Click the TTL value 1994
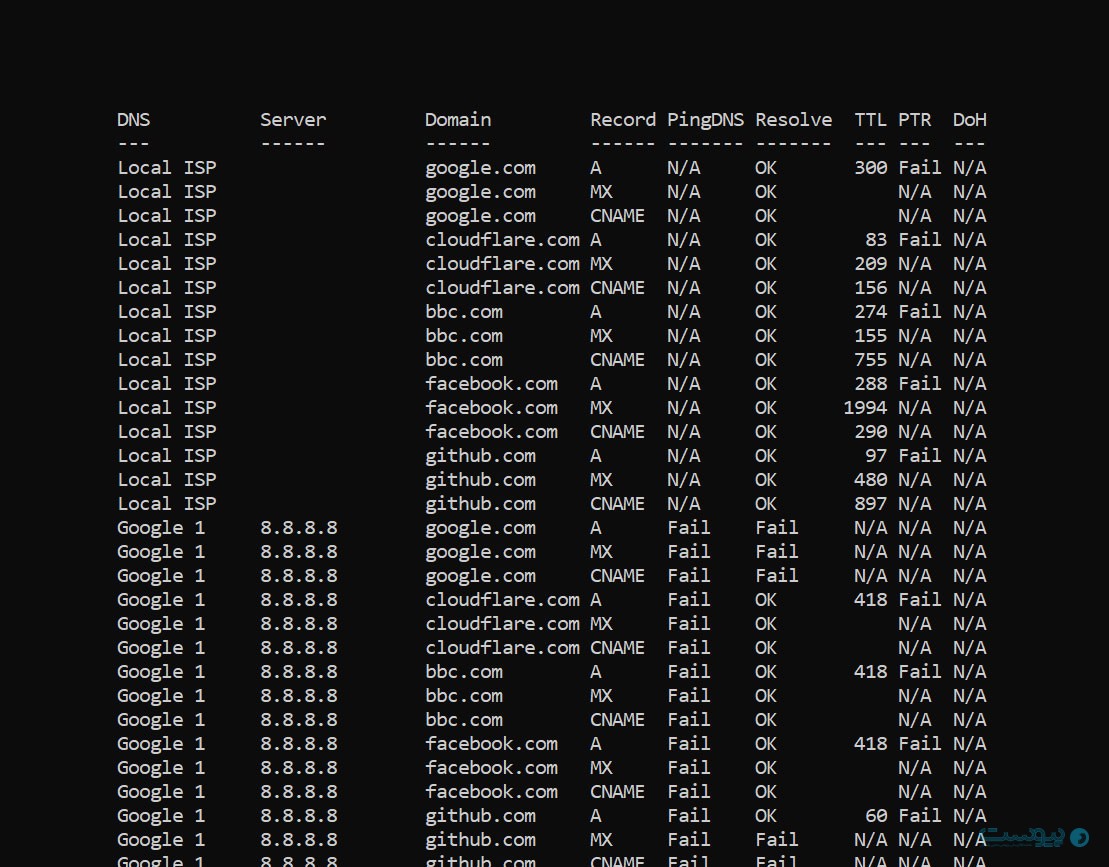This screenshot has height=867, width=1109. tap(865, 408)
